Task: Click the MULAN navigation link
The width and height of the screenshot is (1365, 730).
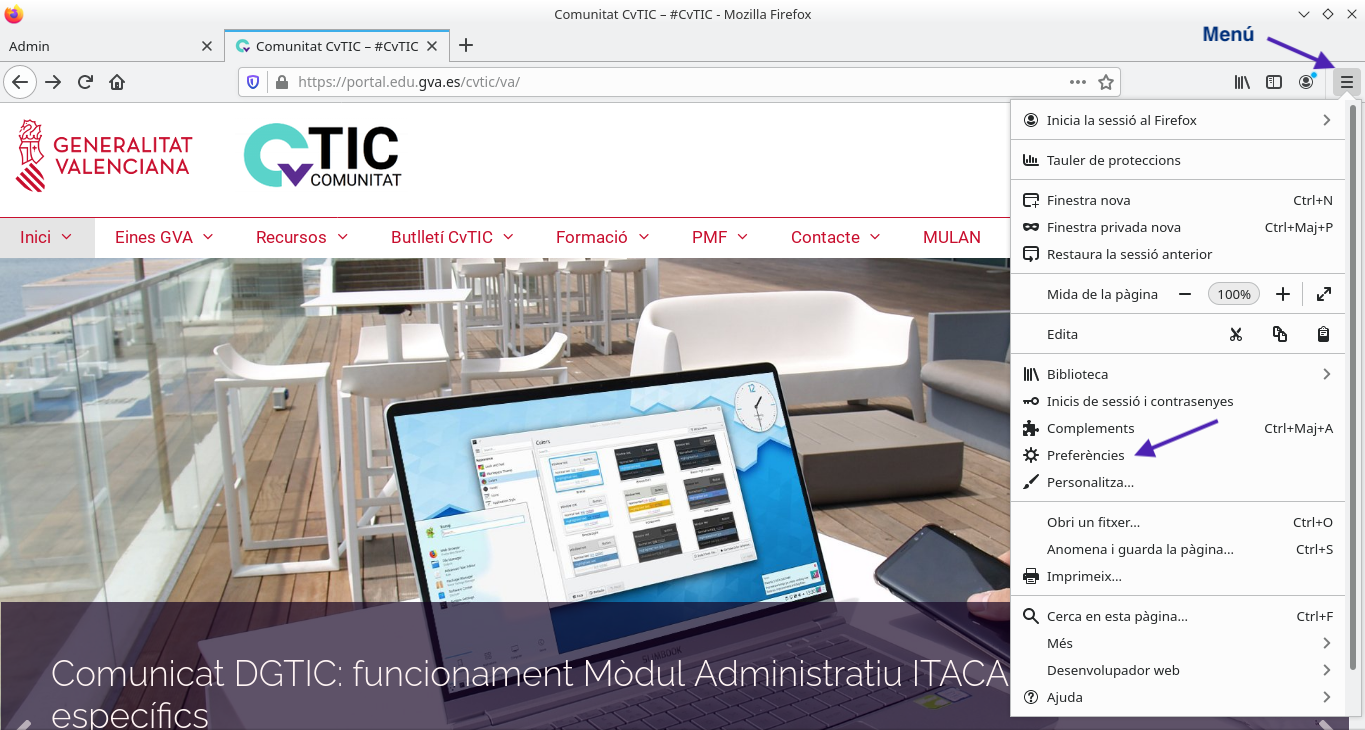Action: click(952, 237)
